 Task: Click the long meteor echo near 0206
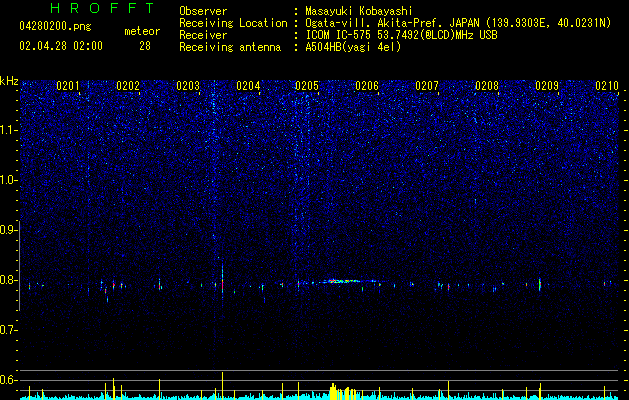point(343,281)
